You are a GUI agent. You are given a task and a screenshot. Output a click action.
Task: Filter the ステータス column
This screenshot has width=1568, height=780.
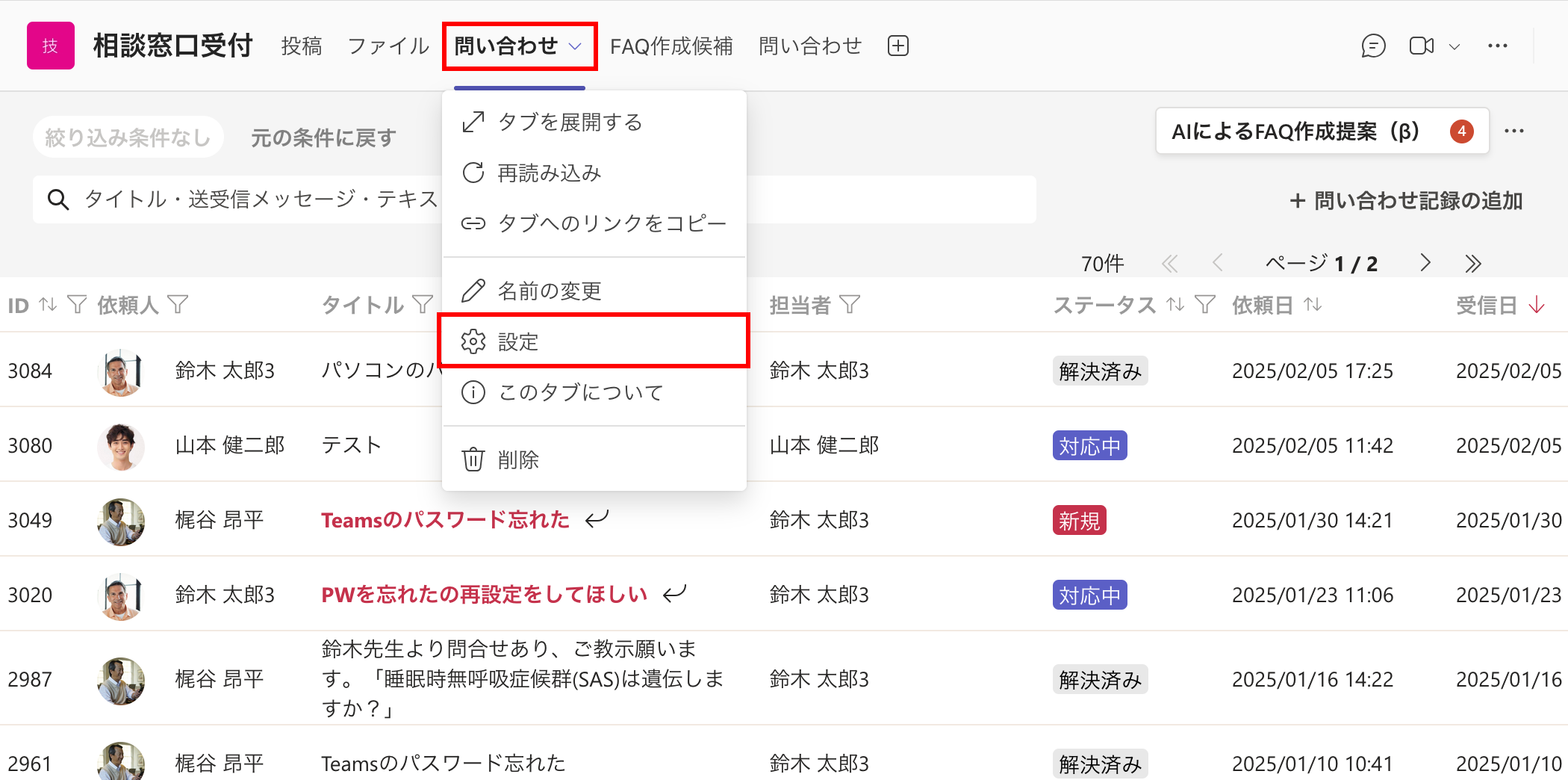(1205, 304)
